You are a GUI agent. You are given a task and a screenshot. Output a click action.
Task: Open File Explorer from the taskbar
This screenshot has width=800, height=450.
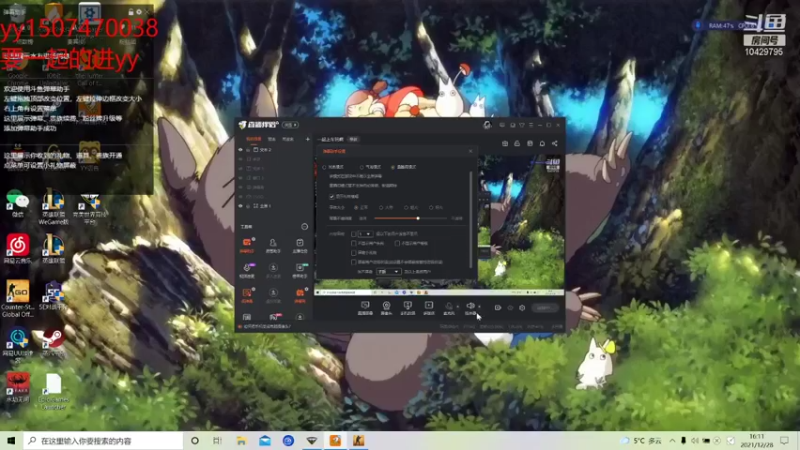(x=241, y=440)
